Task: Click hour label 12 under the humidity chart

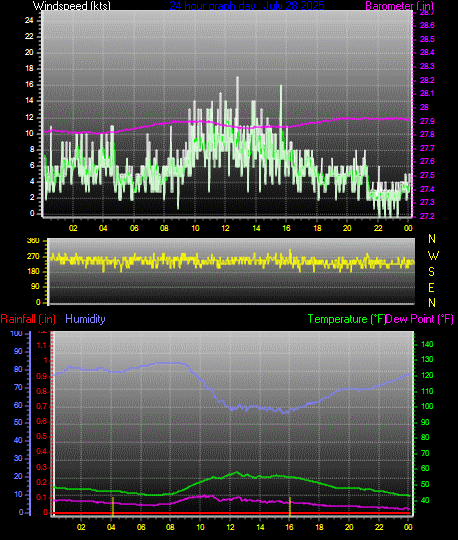Action: click(x=230, y=527)
